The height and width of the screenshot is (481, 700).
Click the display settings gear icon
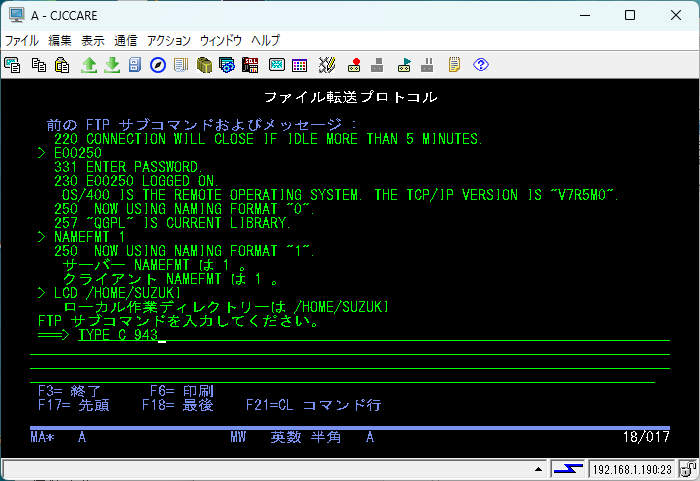tap(227, 65)
